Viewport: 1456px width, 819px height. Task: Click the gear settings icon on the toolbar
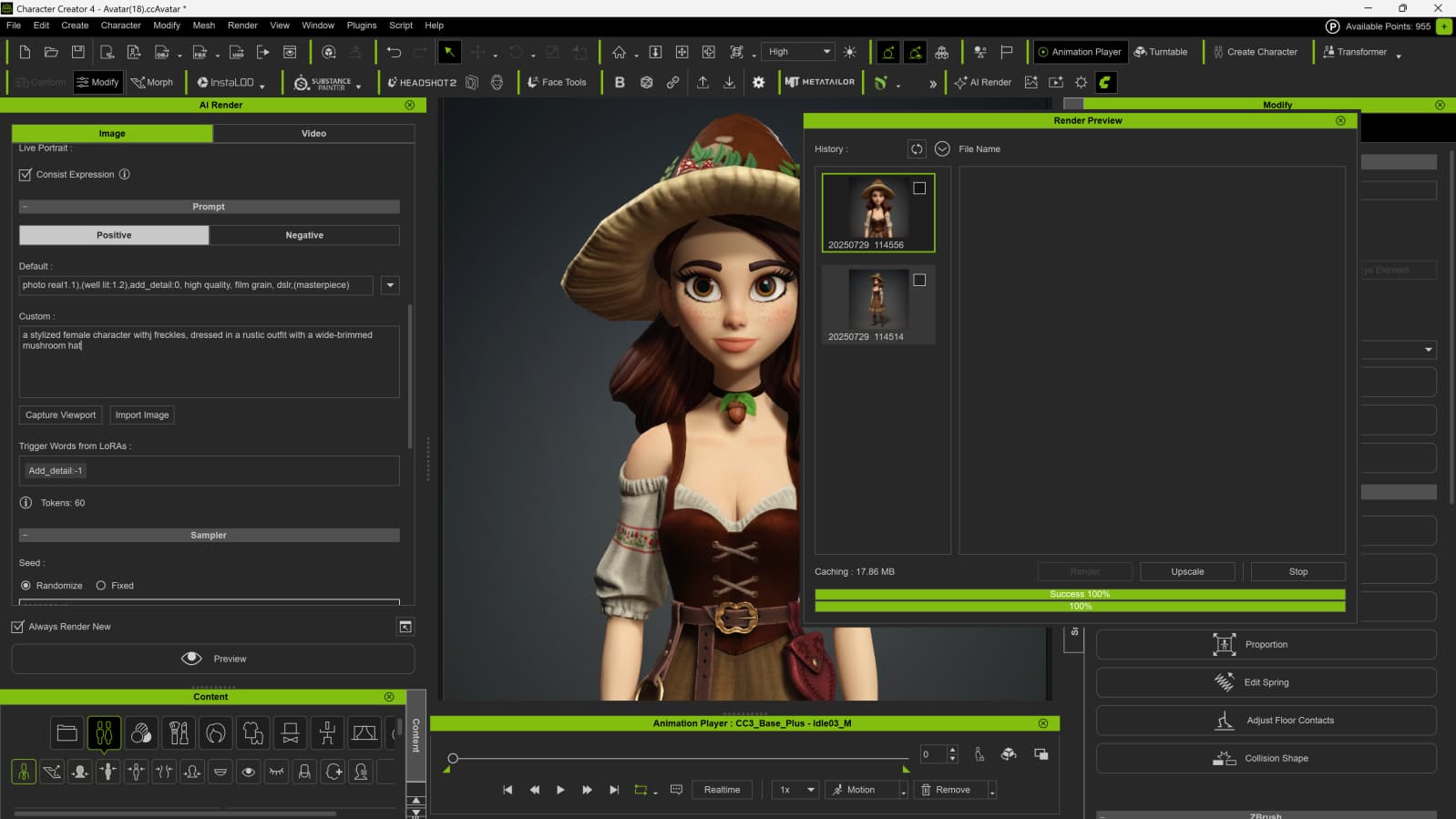[758, 82]
